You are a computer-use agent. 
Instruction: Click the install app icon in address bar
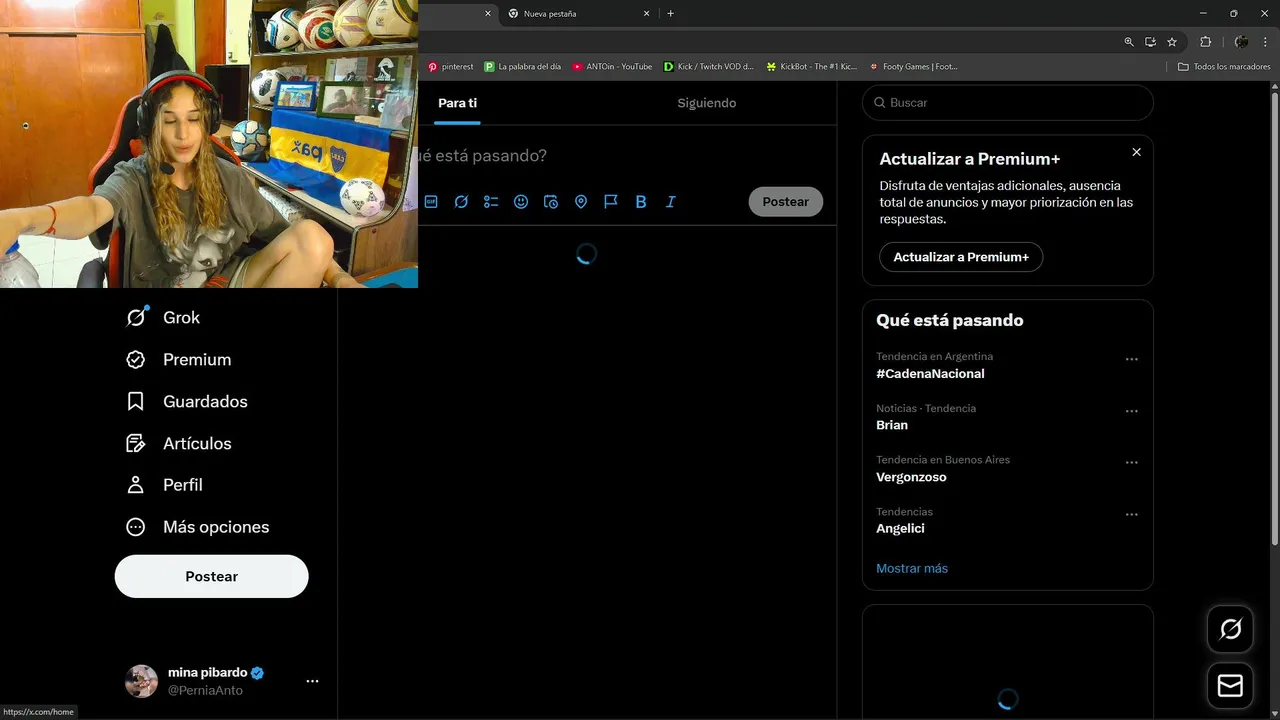tap(1150, 42)
